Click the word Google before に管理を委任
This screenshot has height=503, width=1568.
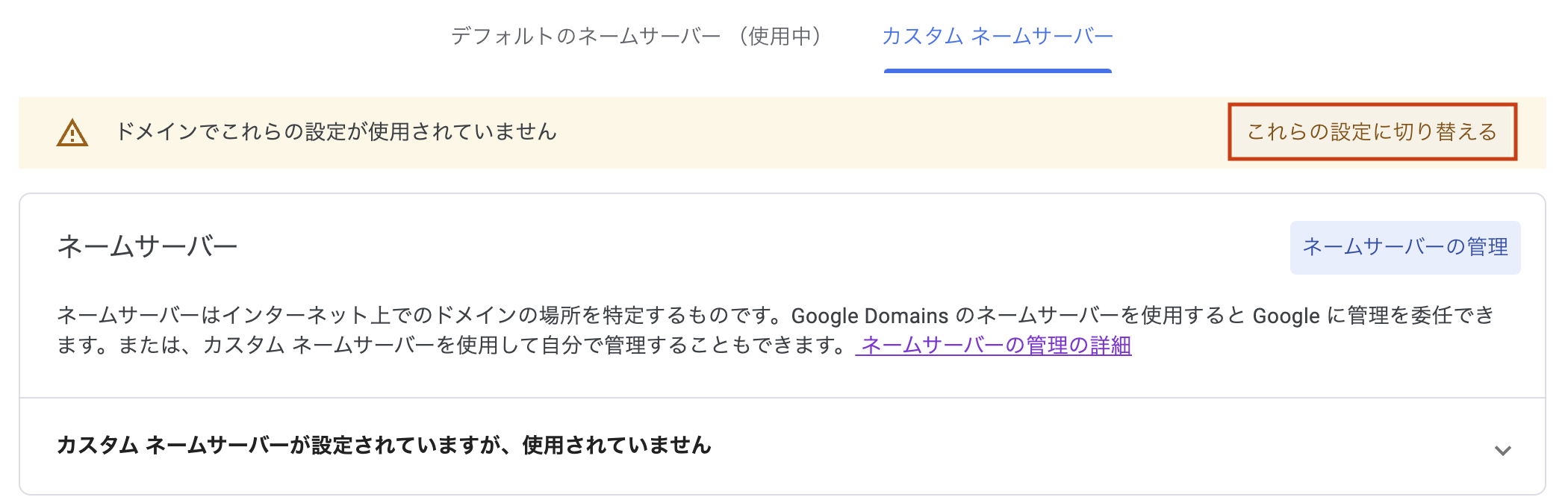[1286, 316]
